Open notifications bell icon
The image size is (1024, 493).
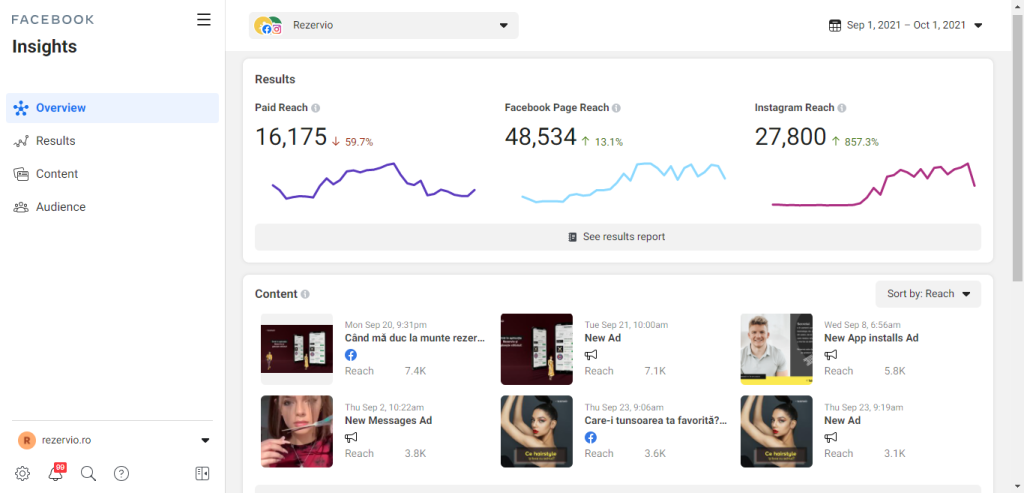click(56, 474)
